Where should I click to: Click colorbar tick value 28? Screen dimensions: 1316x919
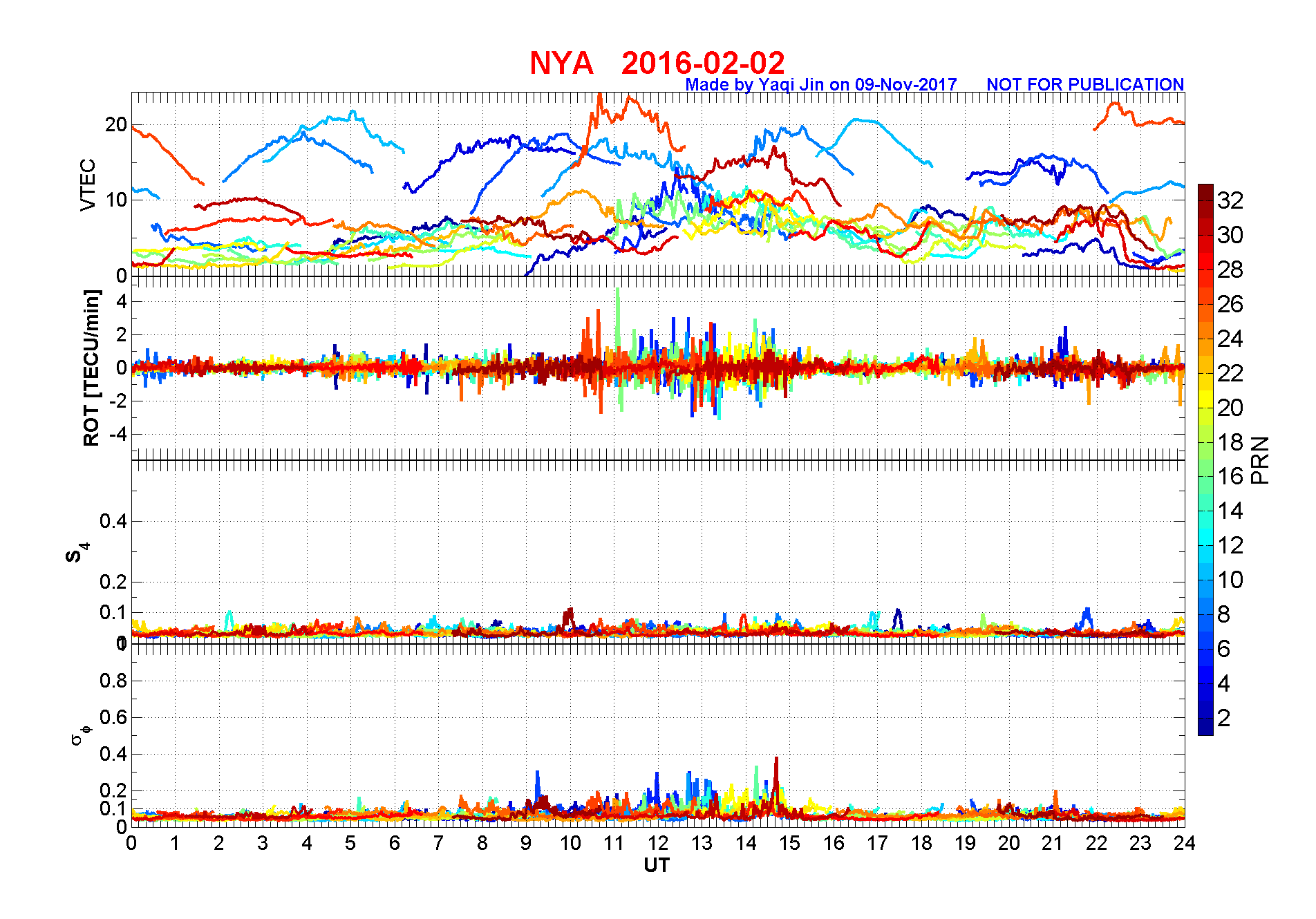1230,269
